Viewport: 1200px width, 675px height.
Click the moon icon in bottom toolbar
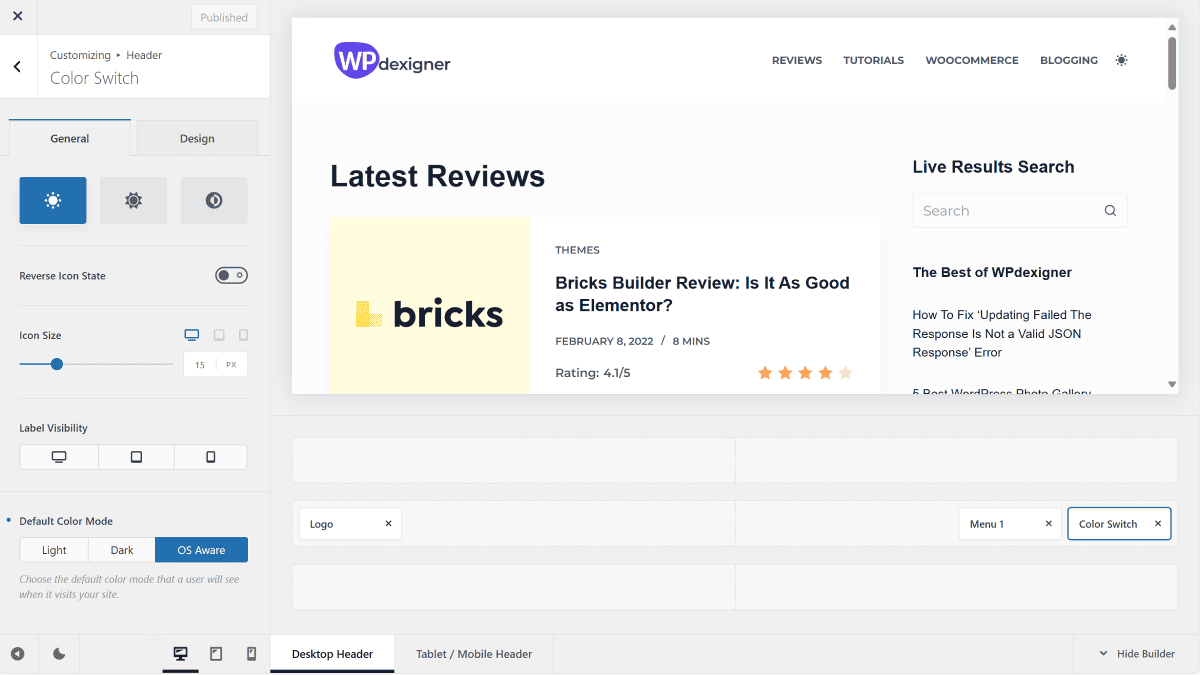point(58,653)
